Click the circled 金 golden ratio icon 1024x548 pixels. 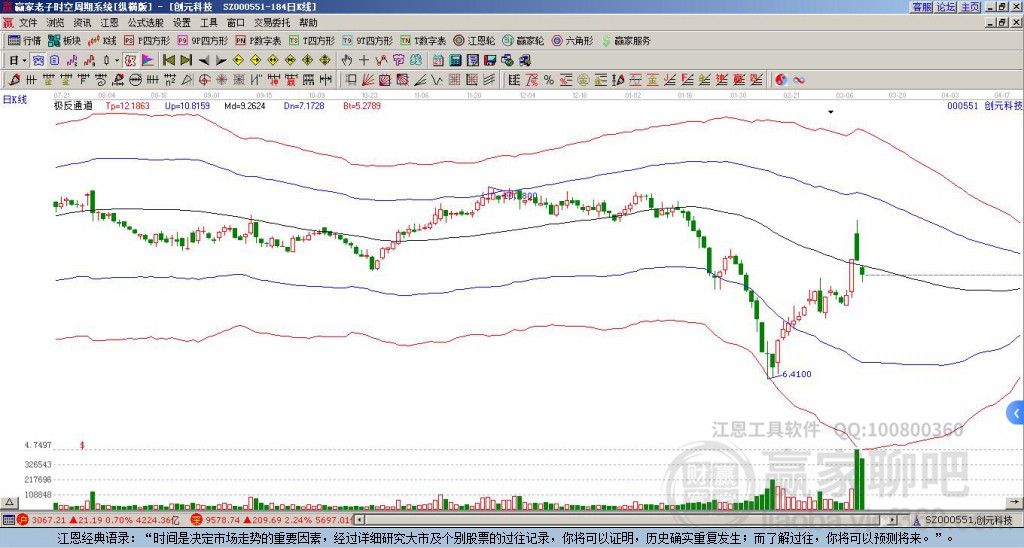(583, 80)
